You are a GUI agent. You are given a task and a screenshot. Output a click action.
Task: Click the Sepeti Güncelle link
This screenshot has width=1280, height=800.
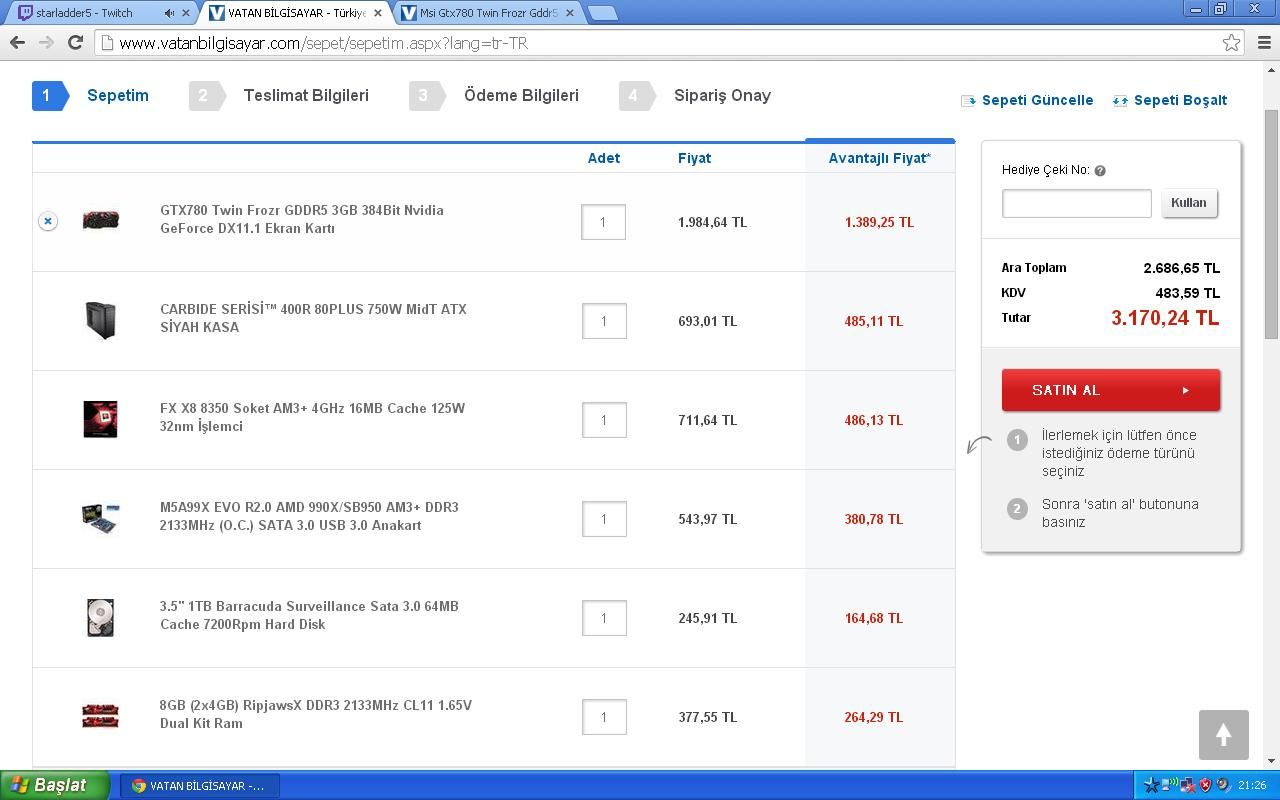(1037, 100)
